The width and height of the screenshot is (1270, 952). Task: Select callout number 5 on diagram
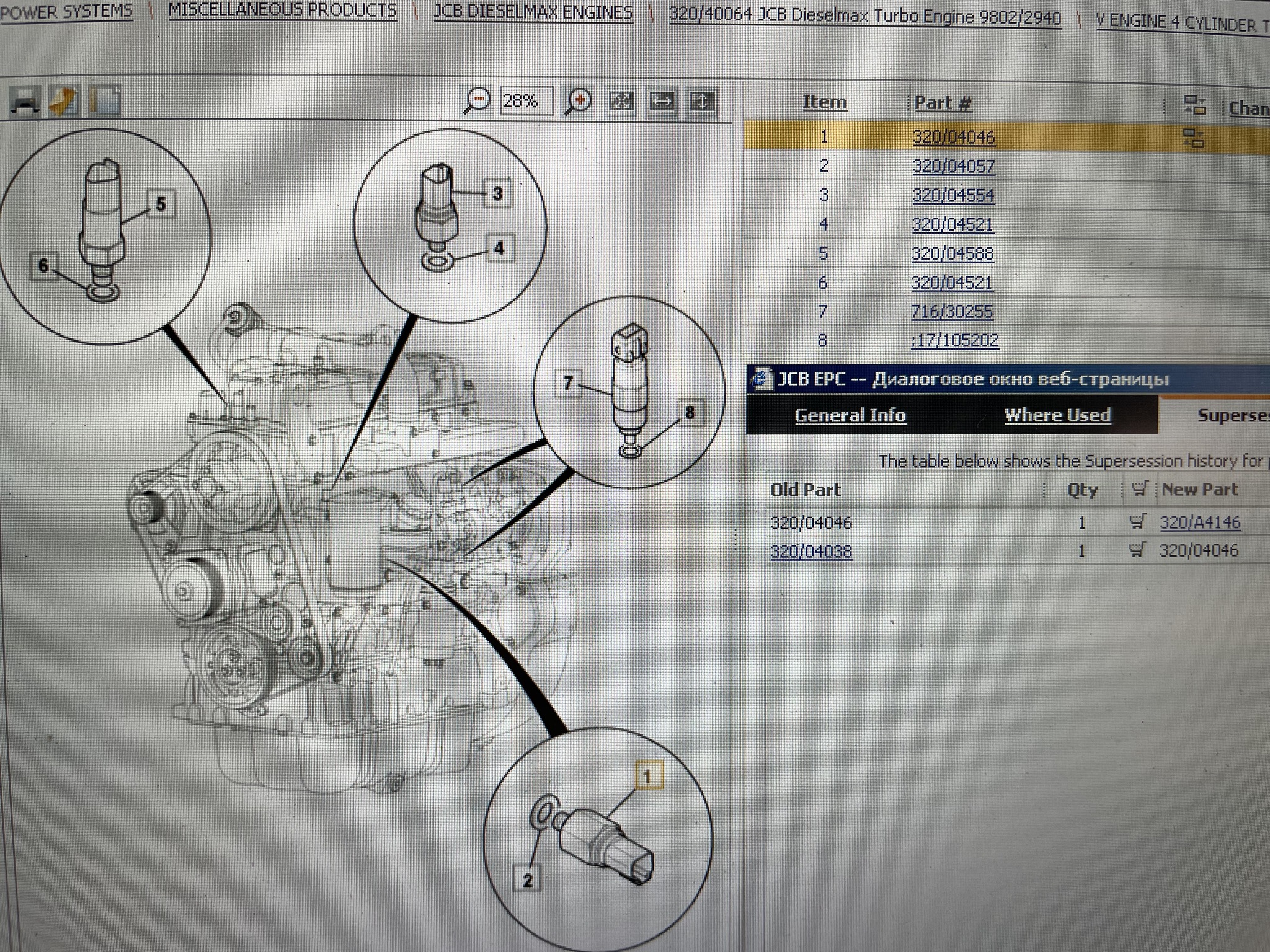pos(161,204)
